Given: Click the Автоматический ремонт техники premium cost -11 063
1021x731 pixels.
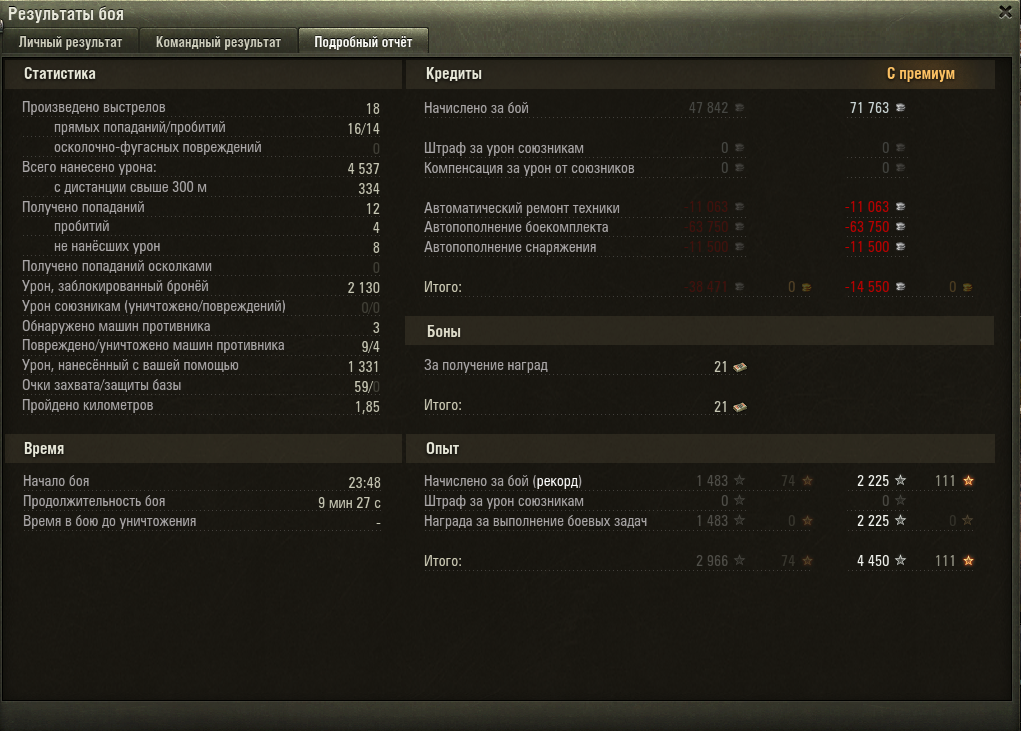Looking at the screenshot, I should pos(867,207).
